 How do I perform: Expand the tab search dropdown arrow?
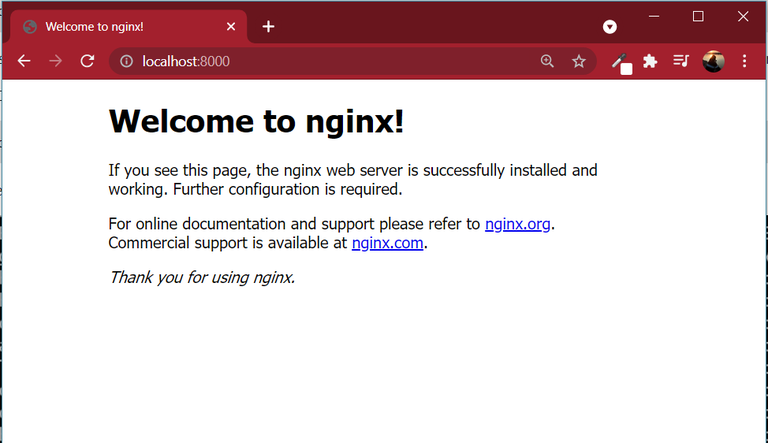click(610, 26)
